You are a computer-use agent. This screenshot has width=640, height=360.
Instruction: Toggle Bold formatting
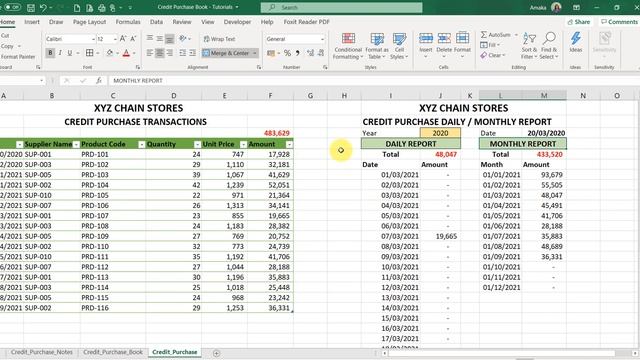50,53
